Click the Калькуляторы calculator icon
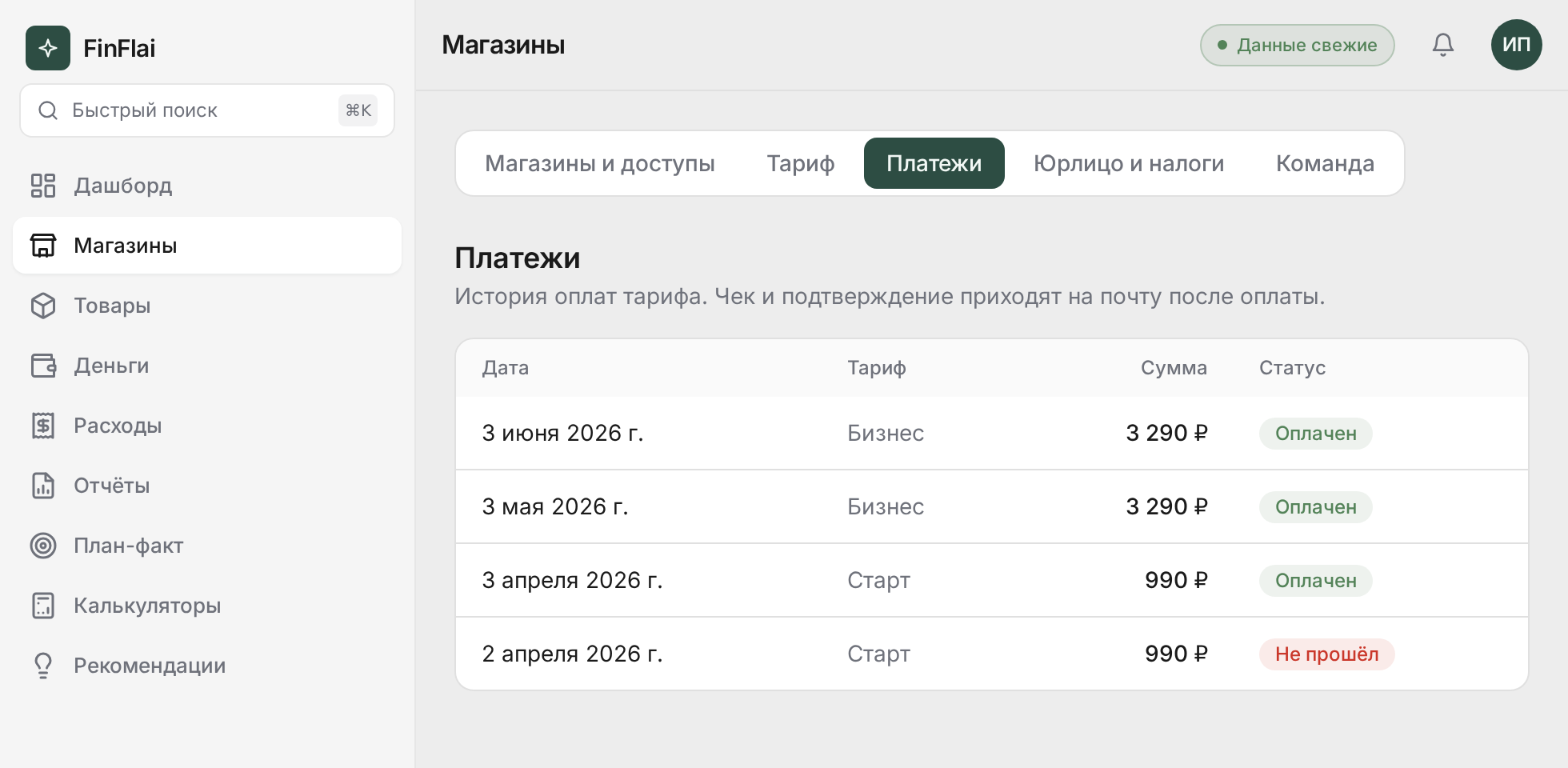Image resolution: width=1568 pixels, height=768 pixels. pyautogui.click(x=43, y=606)
